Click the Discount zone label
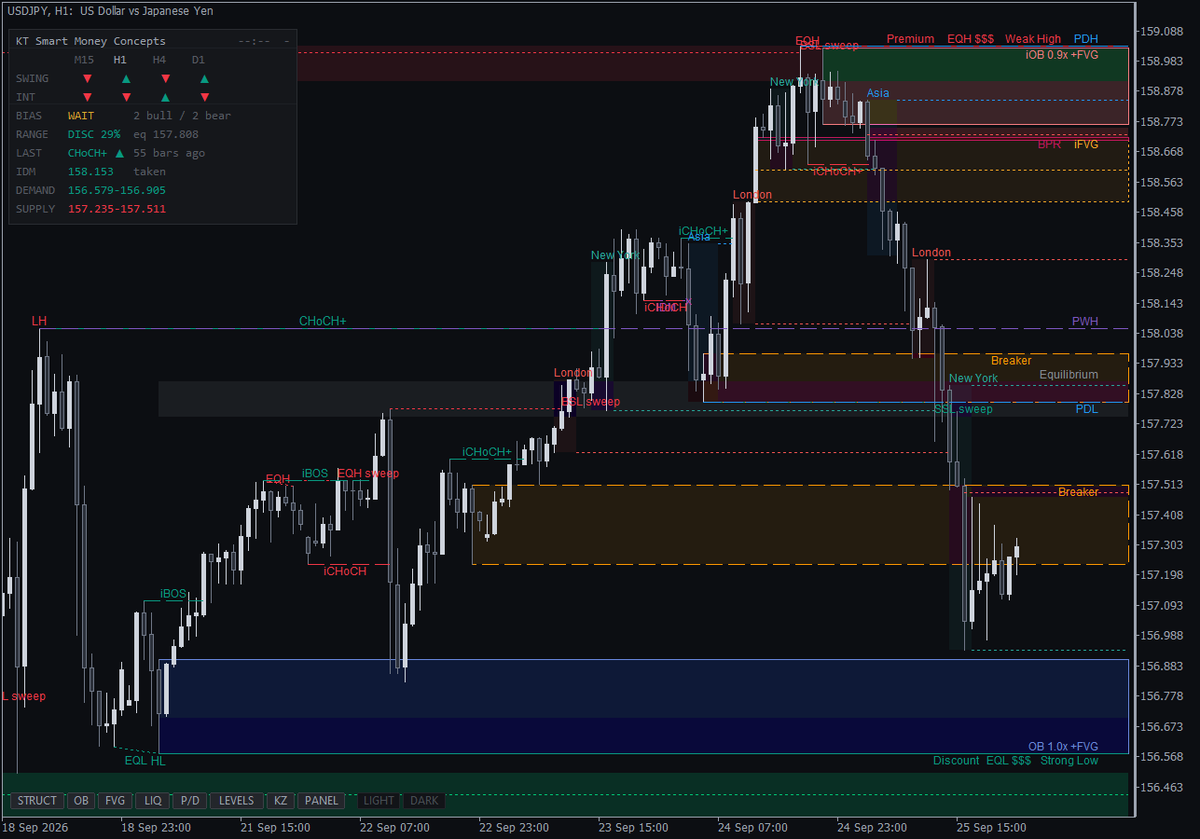This screenshot has height=839, width=1200. 956,761
